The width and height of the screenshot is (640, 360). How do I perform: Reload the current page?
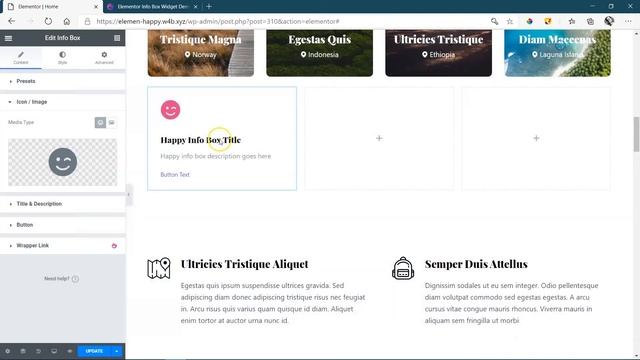[x=48, y=21]
